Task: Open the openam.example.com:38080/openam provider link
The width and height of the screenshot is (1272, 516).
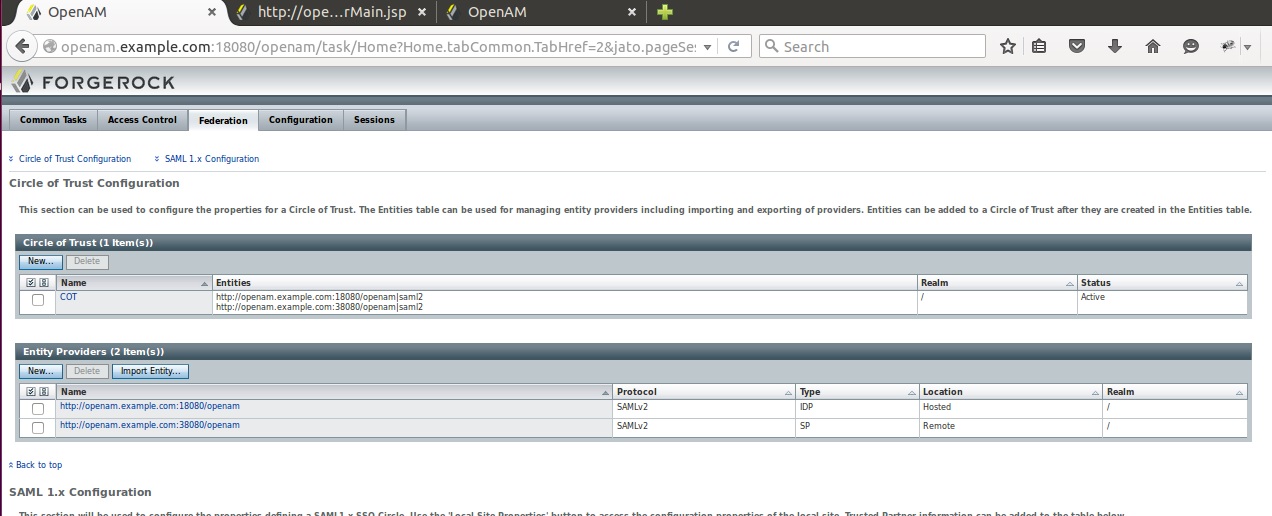Action: click(150, 425)
